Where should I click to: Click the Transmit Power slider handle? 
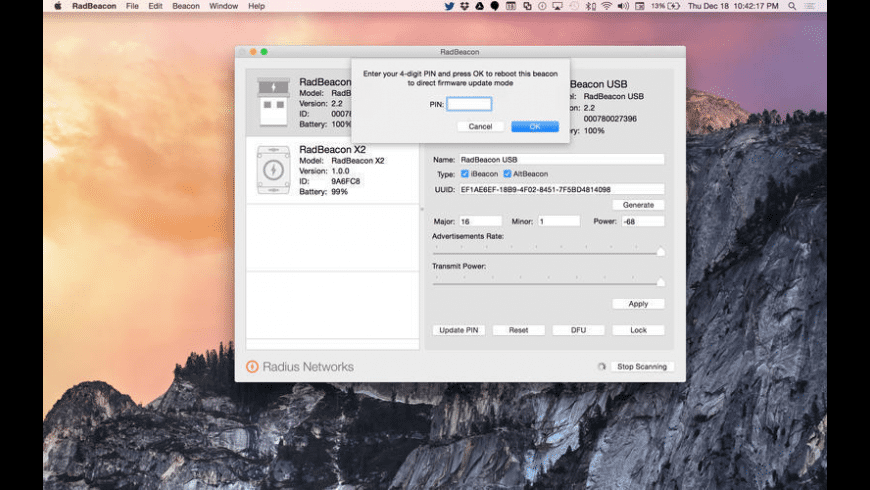pos(660,283)
